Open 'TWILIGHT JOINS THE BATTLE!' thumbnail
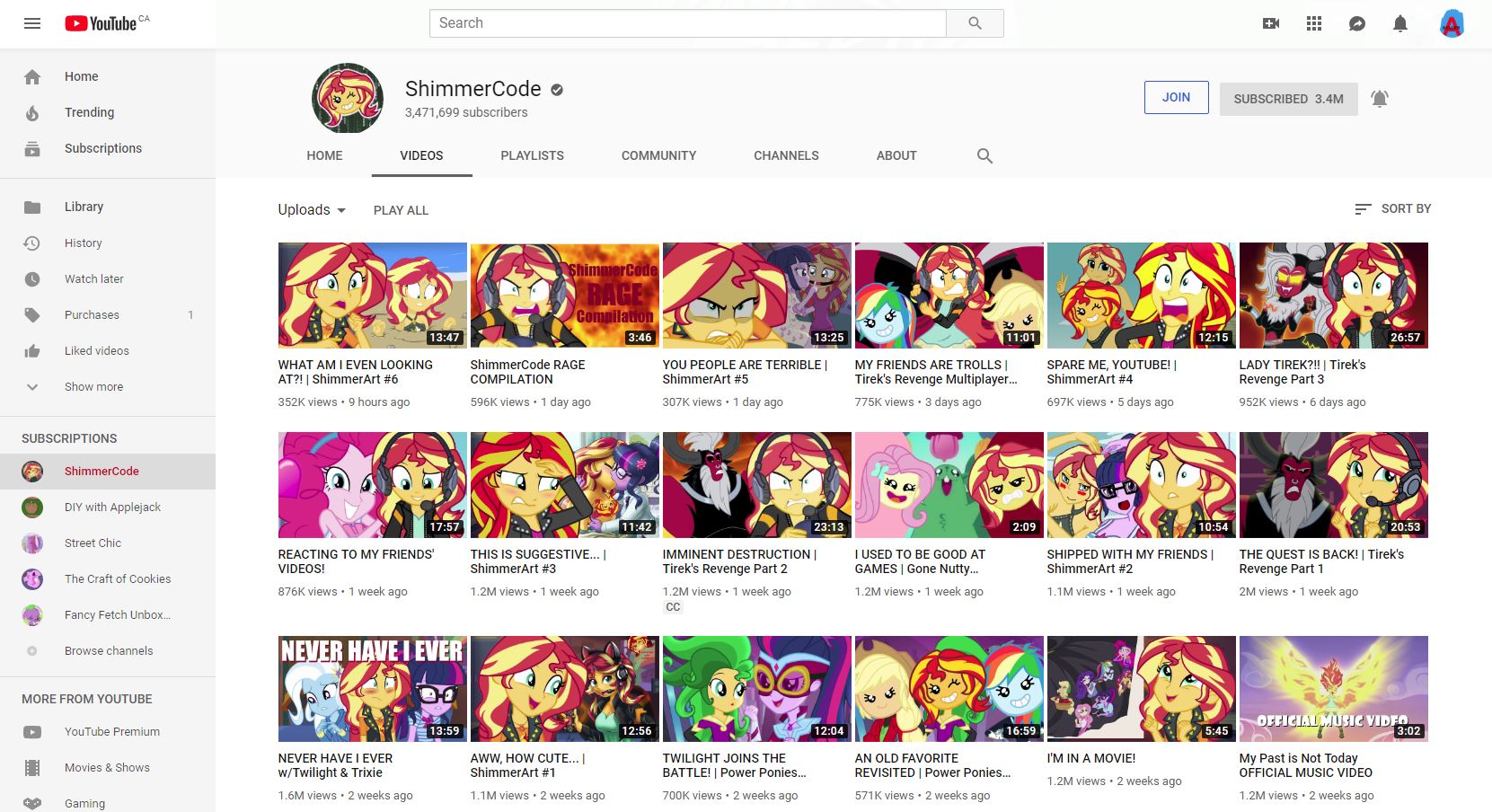1492x812 pixels. pos(757,689)
